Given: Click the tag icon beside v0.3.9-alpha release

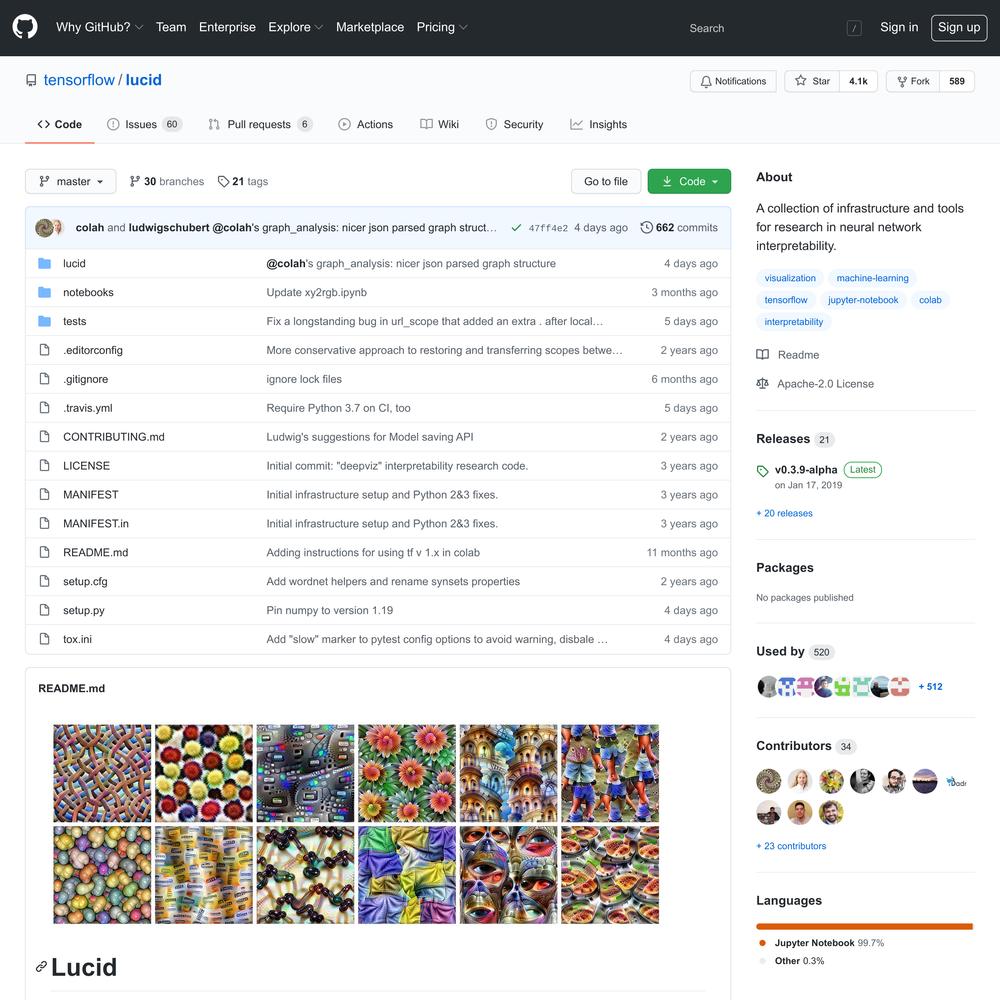Looking at the screenshot, I should (762, 471).
